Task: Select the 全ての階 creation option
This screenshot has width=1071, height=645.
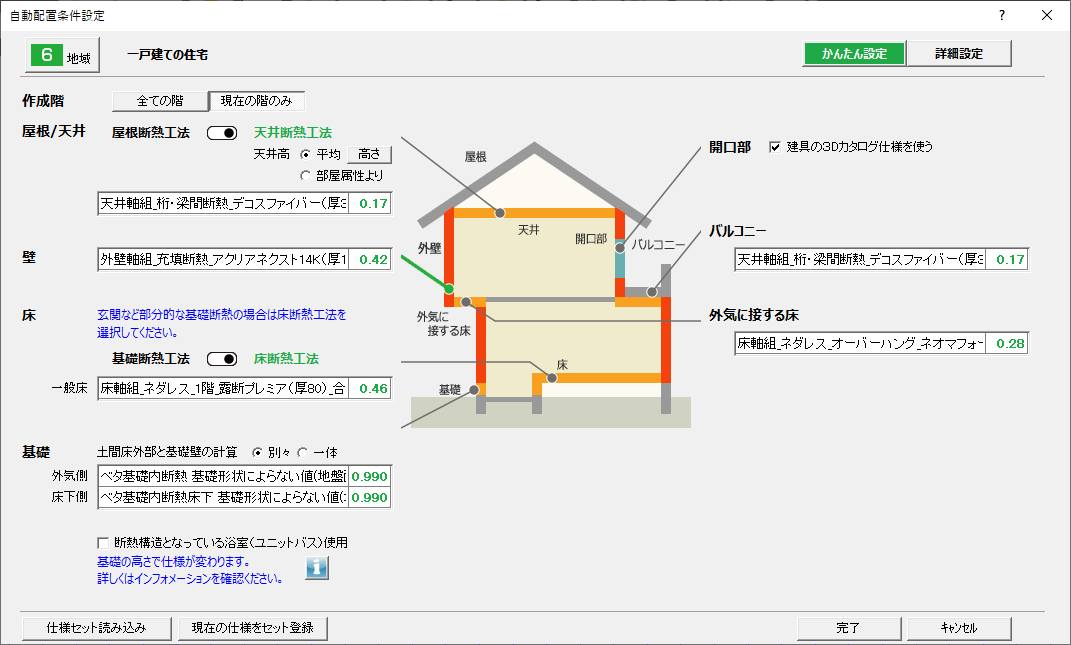Action: tap(162, 100)
